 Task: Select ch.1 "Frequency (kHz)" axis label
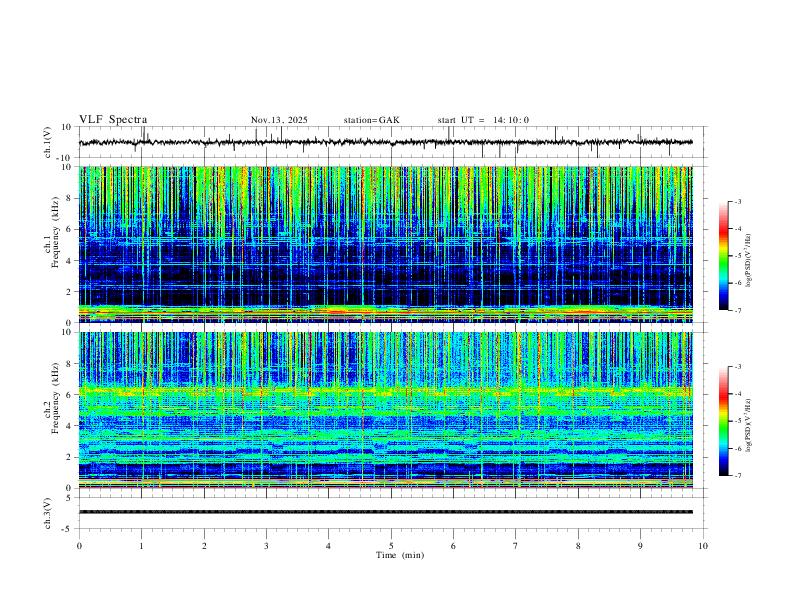(55, 232)
